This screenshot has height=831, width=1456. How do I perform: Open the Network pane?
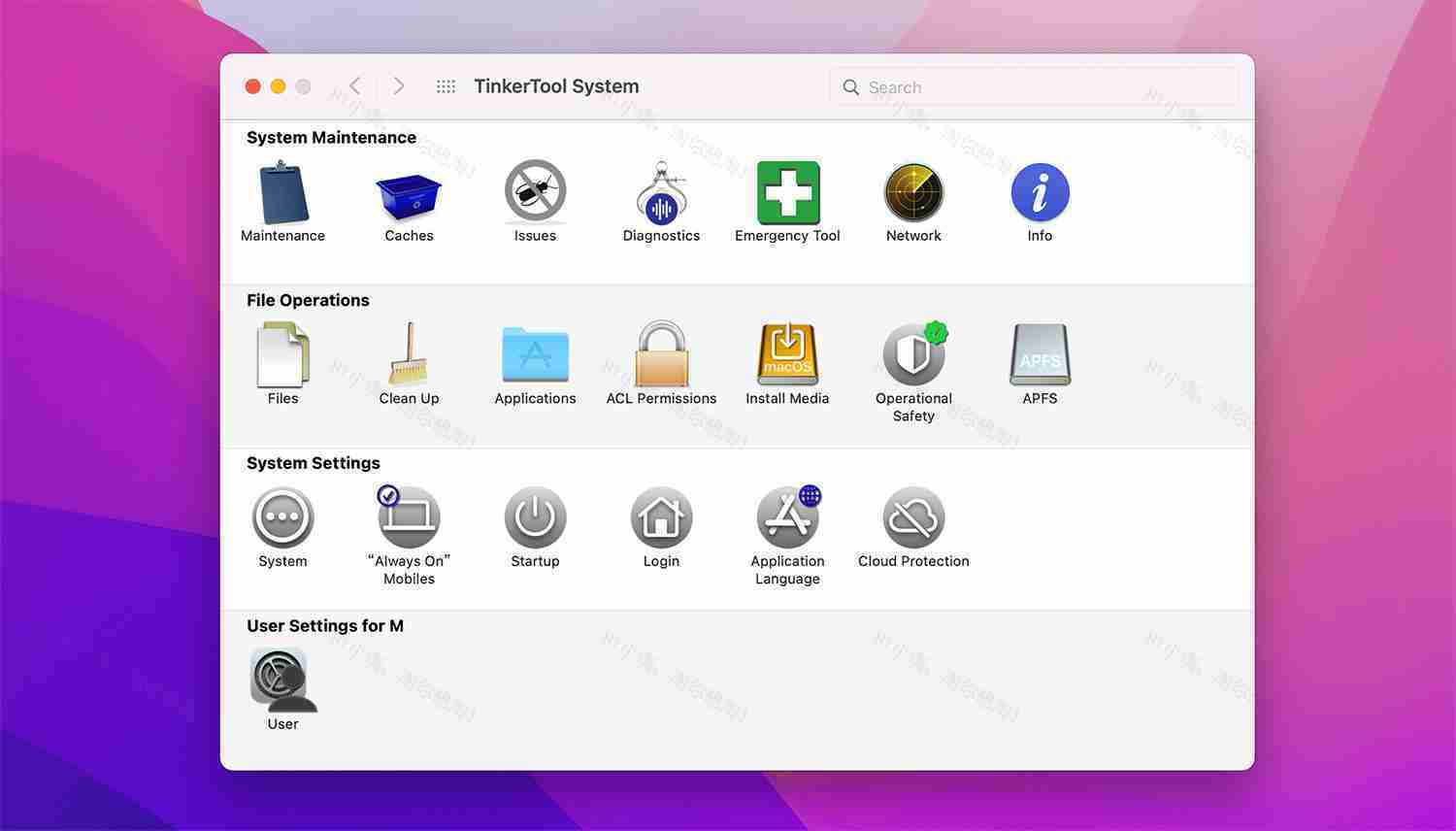(x=913, y=192)
